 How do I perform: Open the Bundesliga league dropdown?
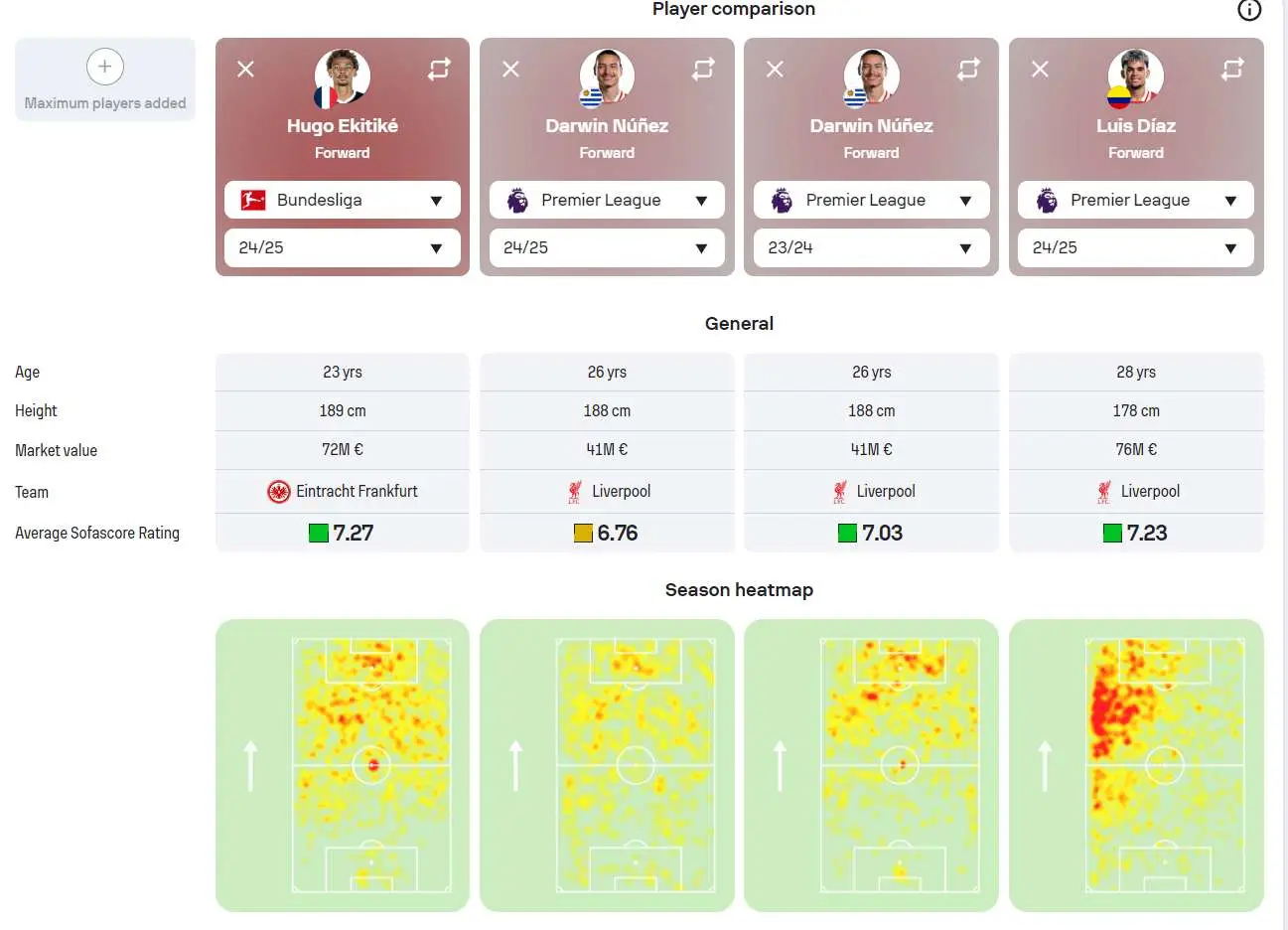click(343, 200)
